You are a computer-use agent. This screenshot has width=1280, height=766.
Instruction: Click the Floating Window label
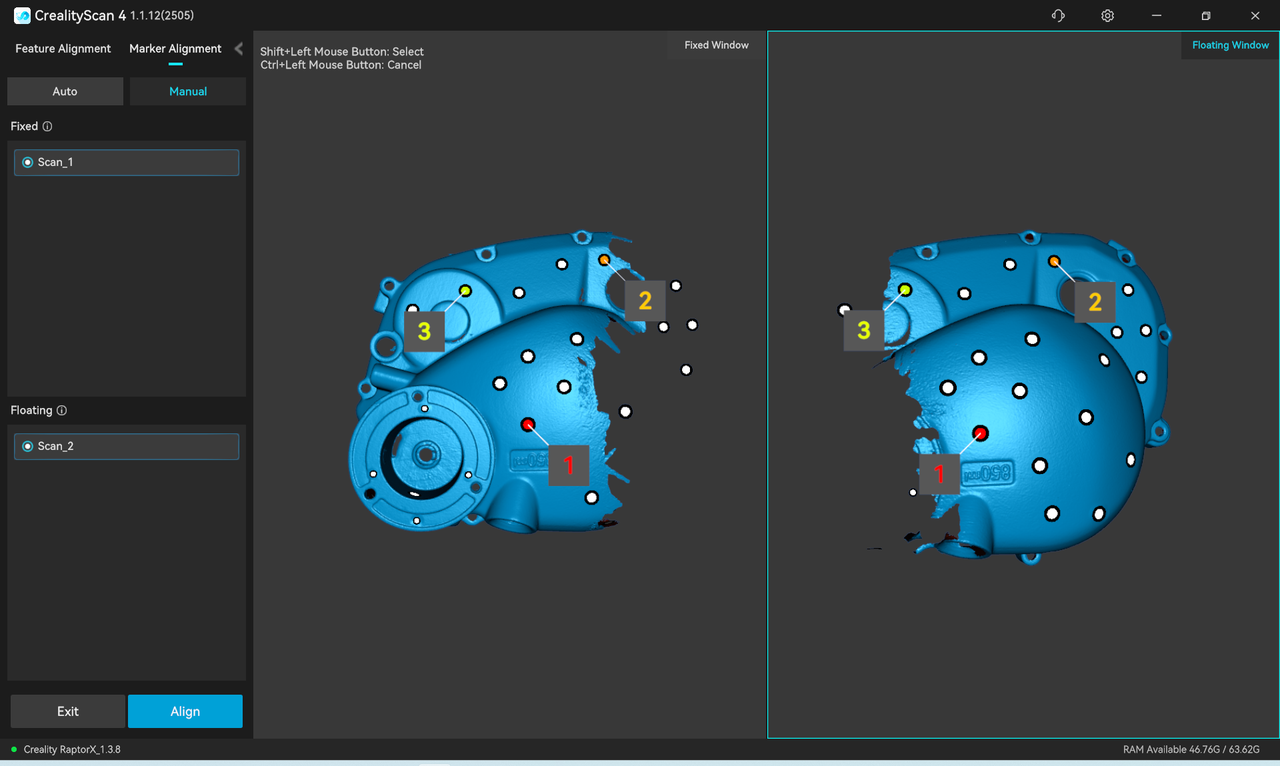point(1230,45)
